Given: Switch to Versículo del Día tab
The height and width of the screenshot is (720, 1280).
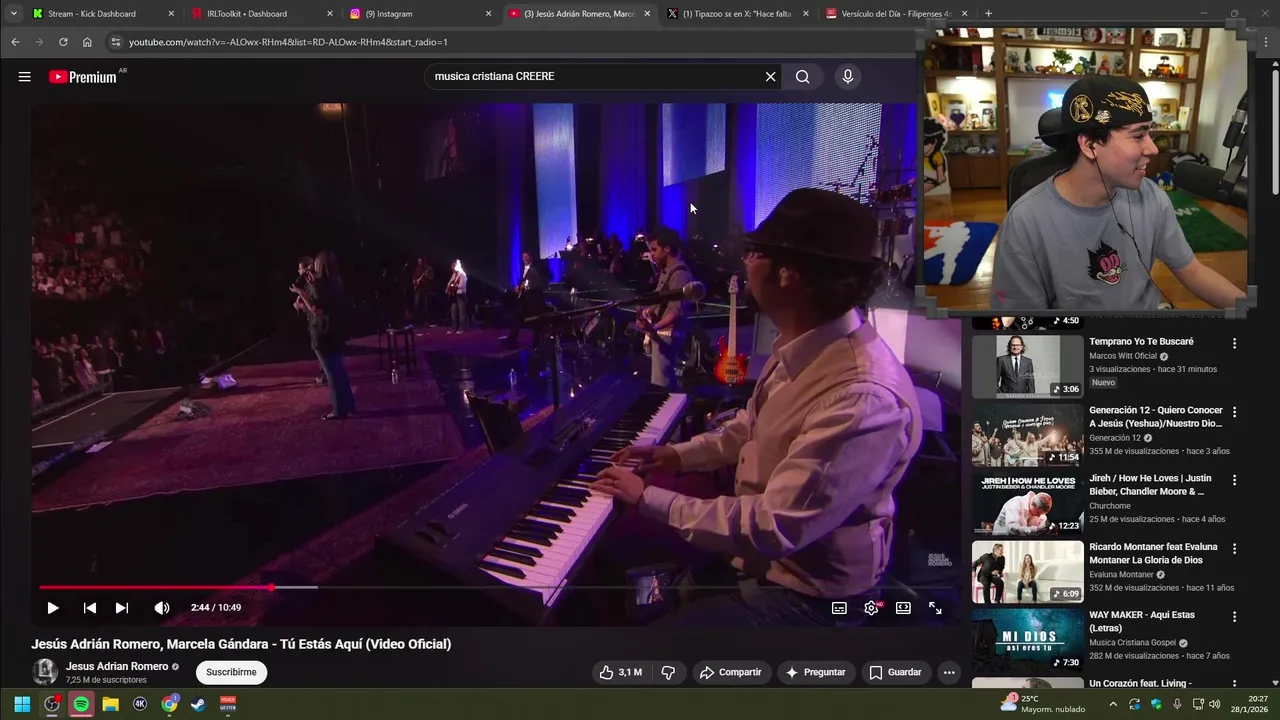Looking at the screenshot, I should [x=896, y=14].
